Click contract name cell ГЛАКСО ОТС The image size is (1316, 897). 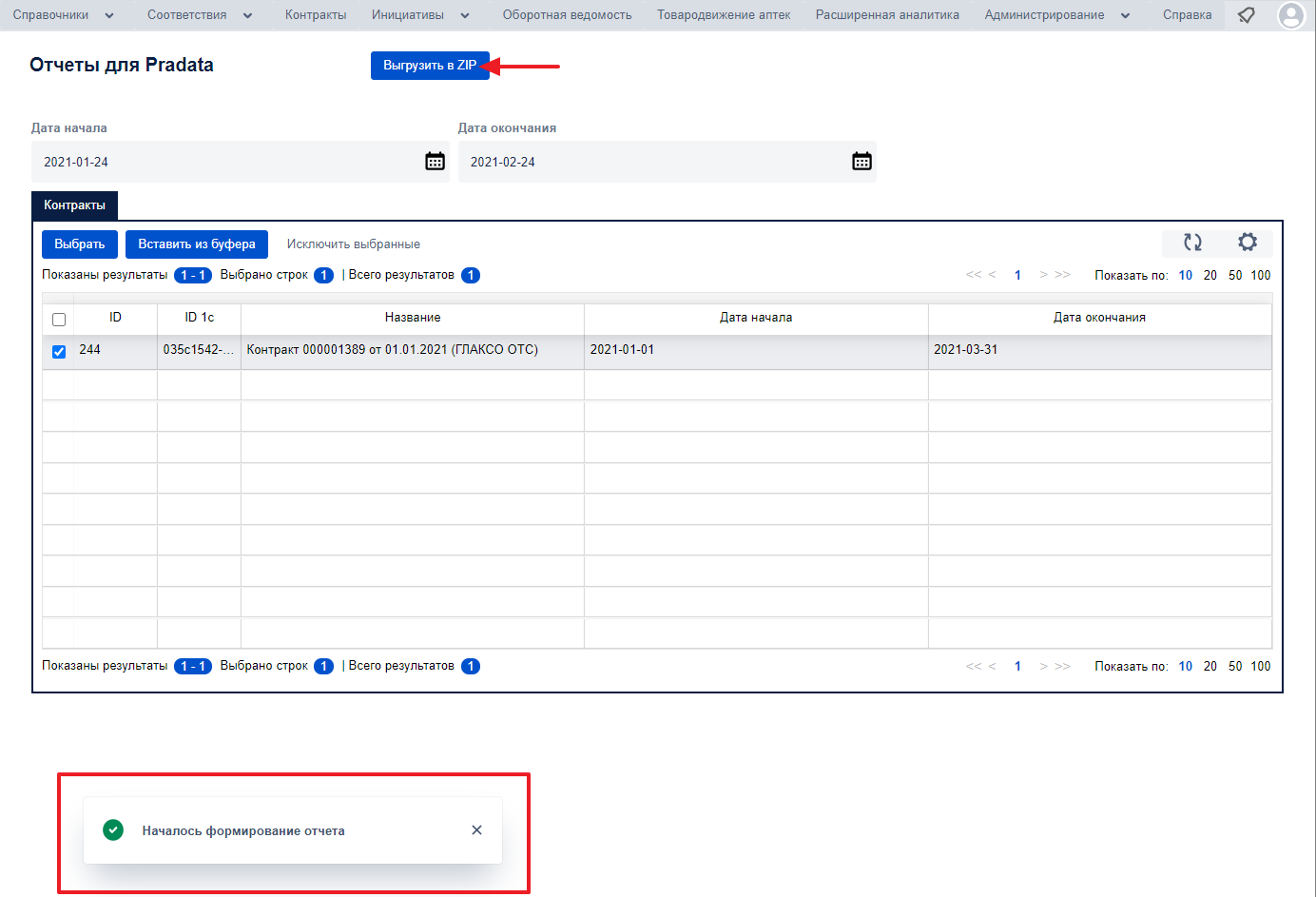click(413, 350)
